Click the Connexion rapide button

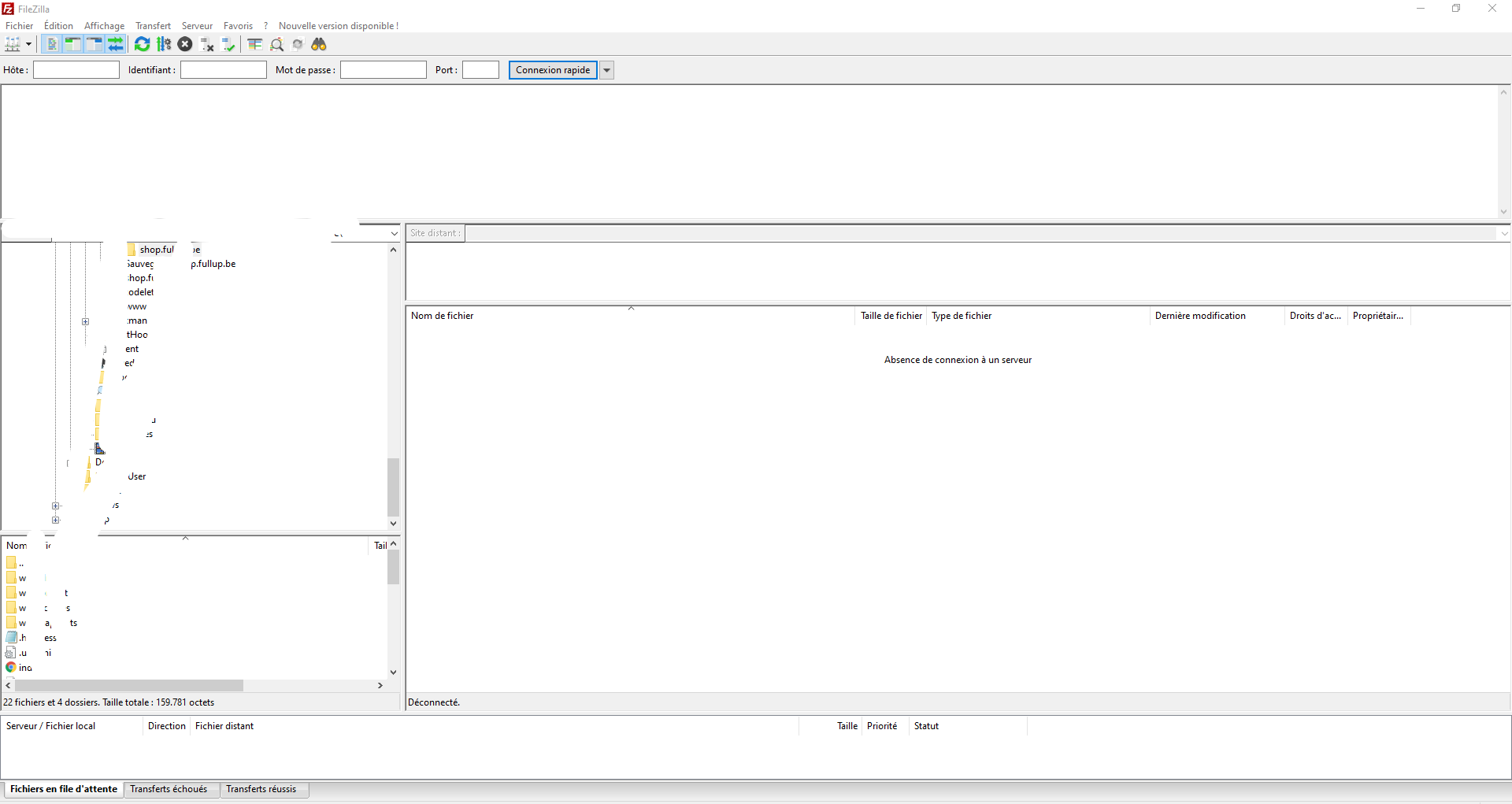click(553, 70)
